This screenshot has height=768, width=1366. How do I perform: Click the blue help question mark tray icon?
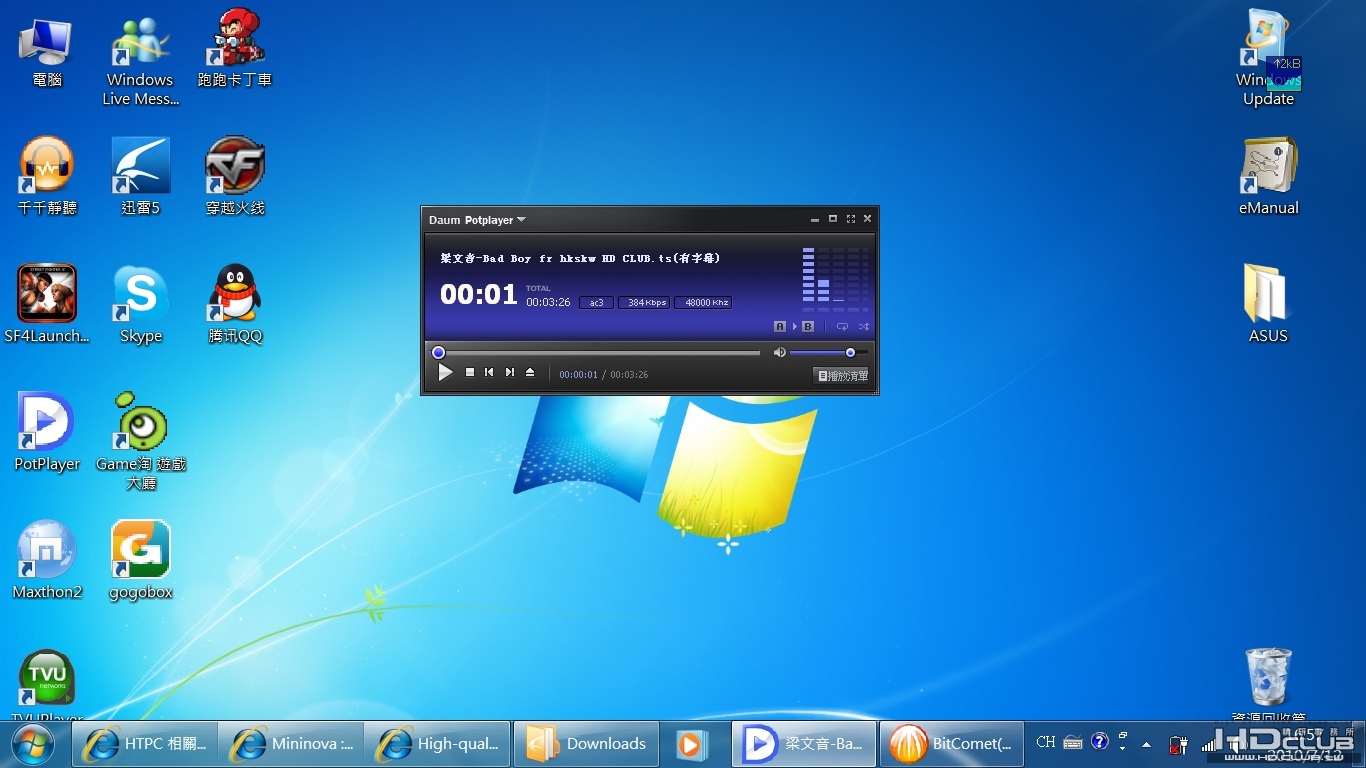coord(1100,742)
